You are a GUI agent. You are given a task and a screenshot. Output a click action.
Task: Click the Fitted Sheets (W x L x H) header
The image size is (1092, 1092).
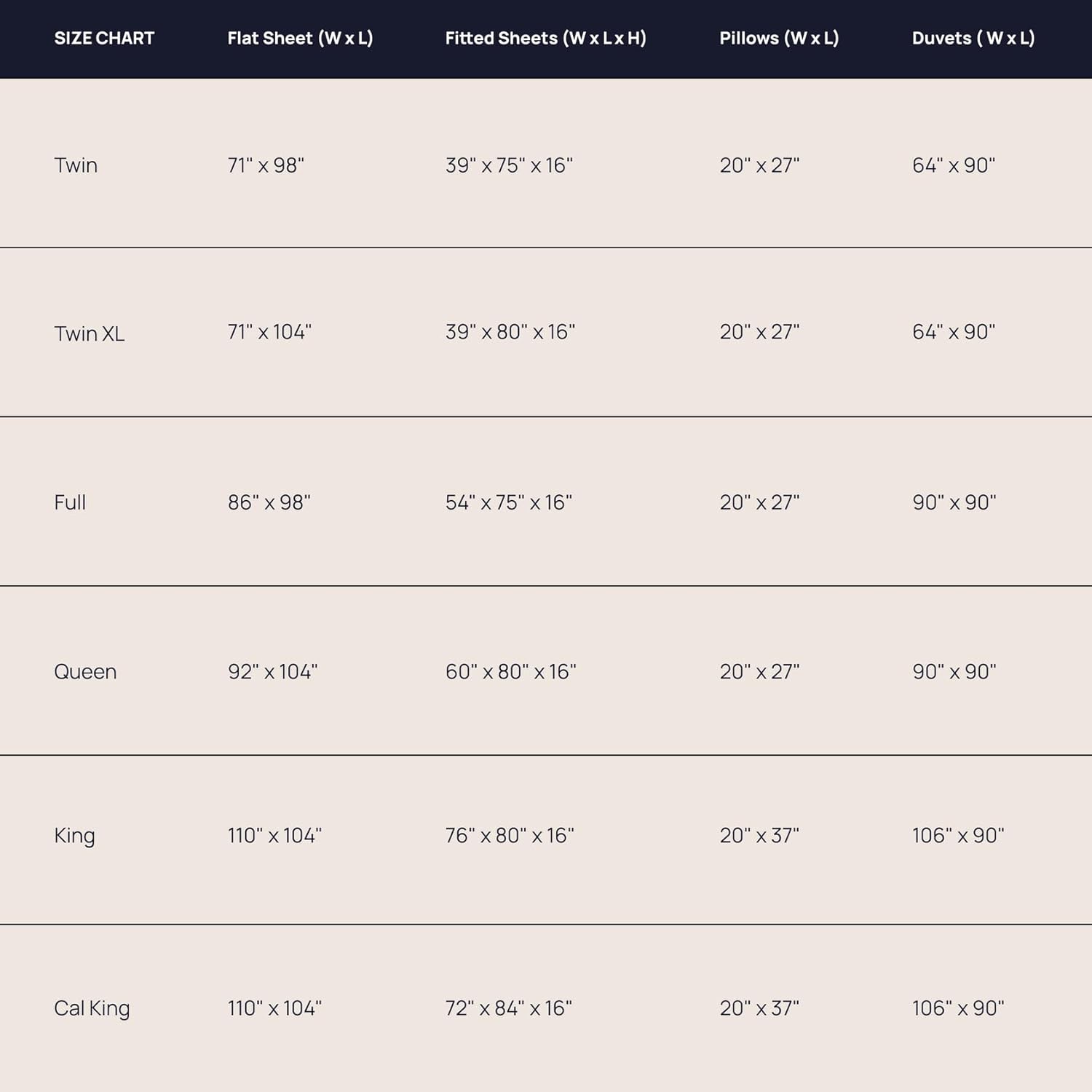click(545, 39)
